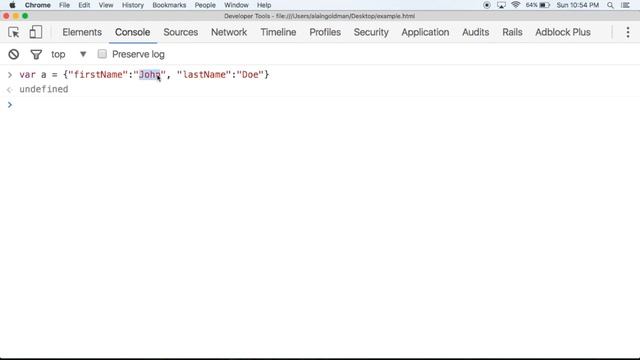Clear the console with the ban icon
This screenshot has height=360, width=640.
[x=13, y=54]
